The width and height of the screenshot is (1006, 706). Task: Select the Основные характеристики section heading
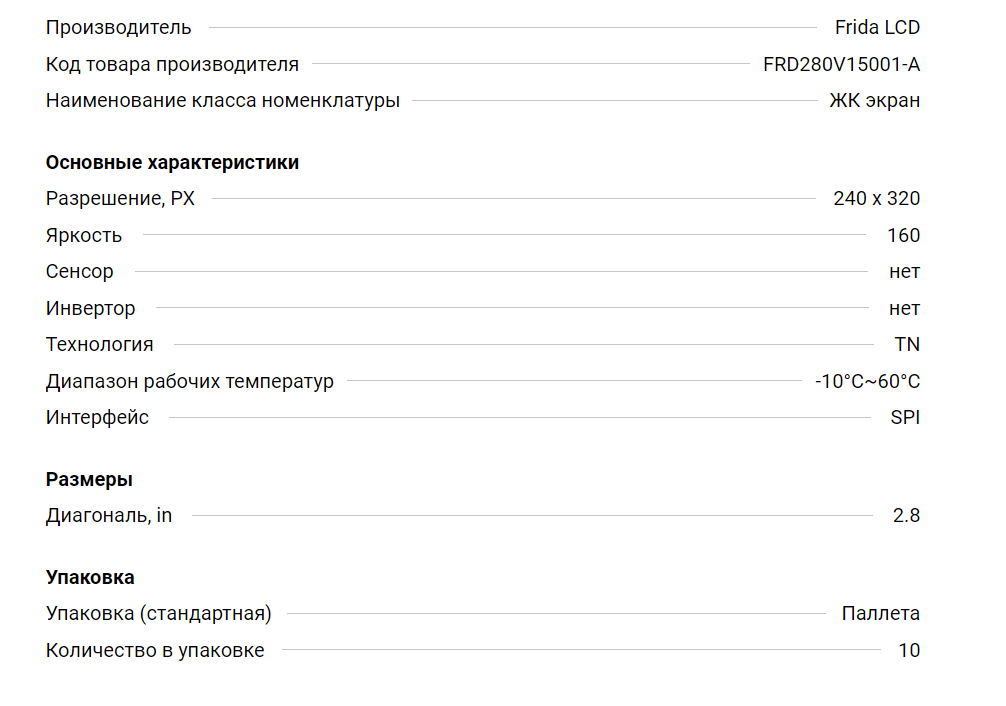pyautogui.click(x=172, y=163)
